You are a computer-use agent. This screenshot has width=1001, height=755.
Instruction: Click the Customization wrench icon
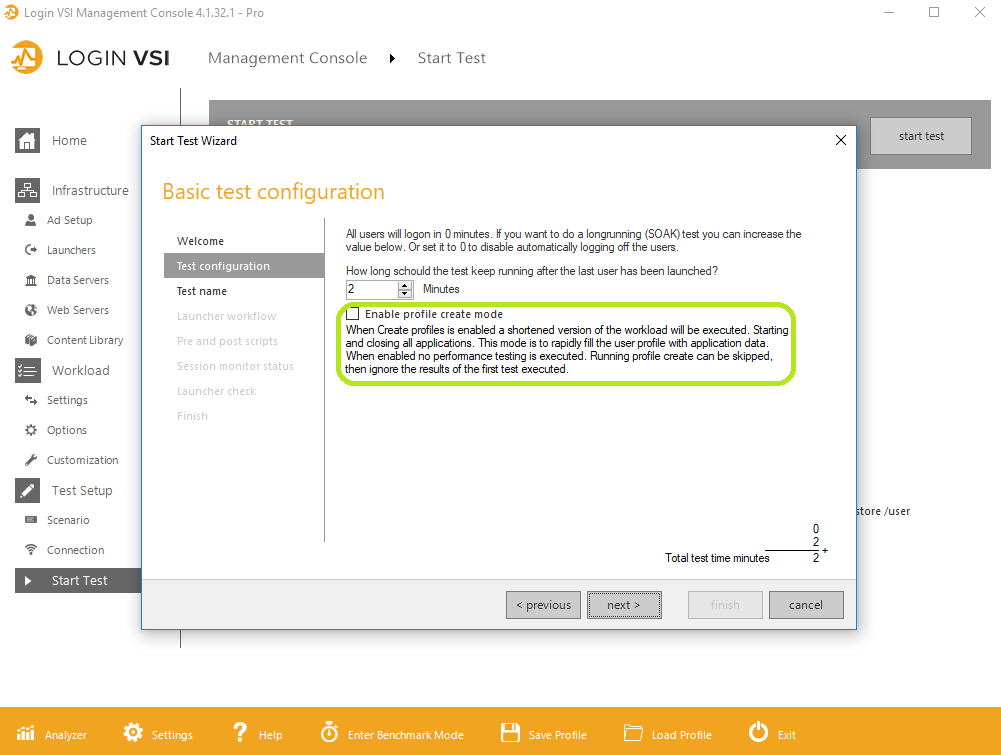pyautogui.click(x=31, y=460)
